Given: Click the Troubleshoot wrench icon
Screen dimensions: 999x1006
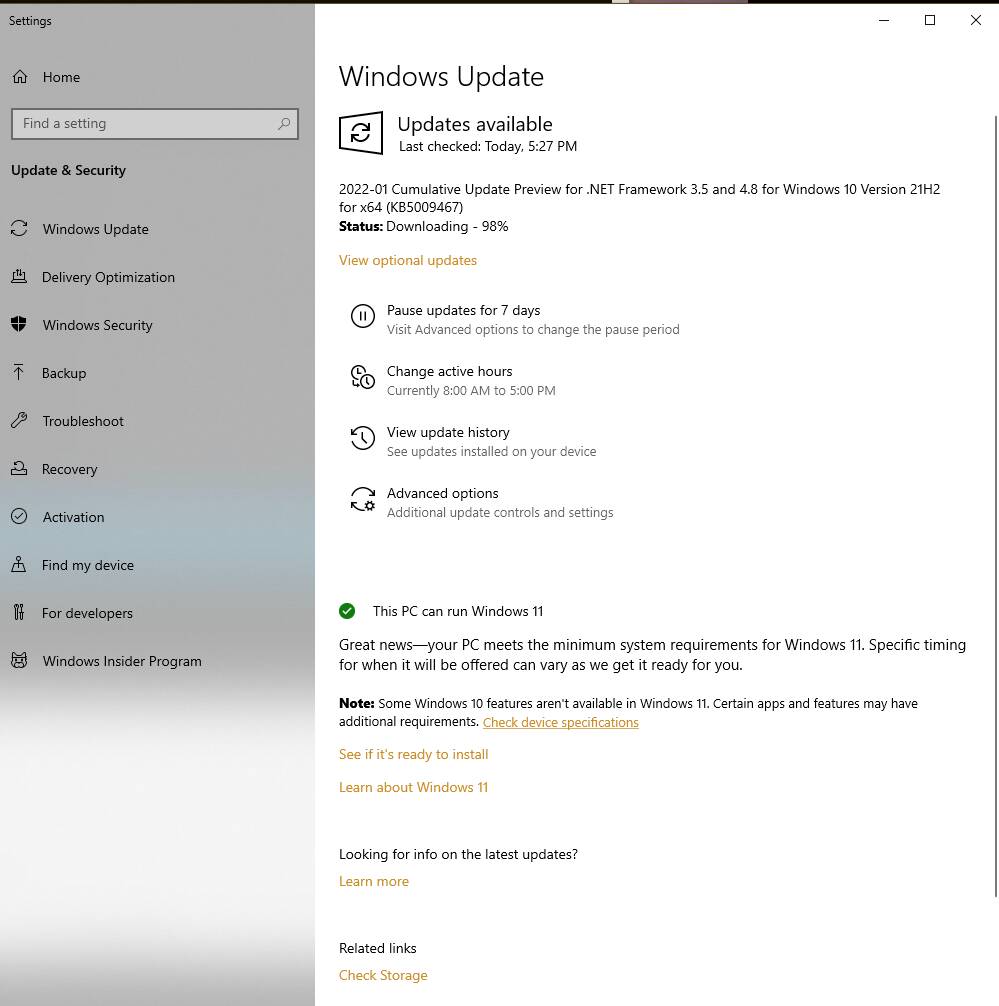Looking at the screenshot, I should tap(19, 421).
